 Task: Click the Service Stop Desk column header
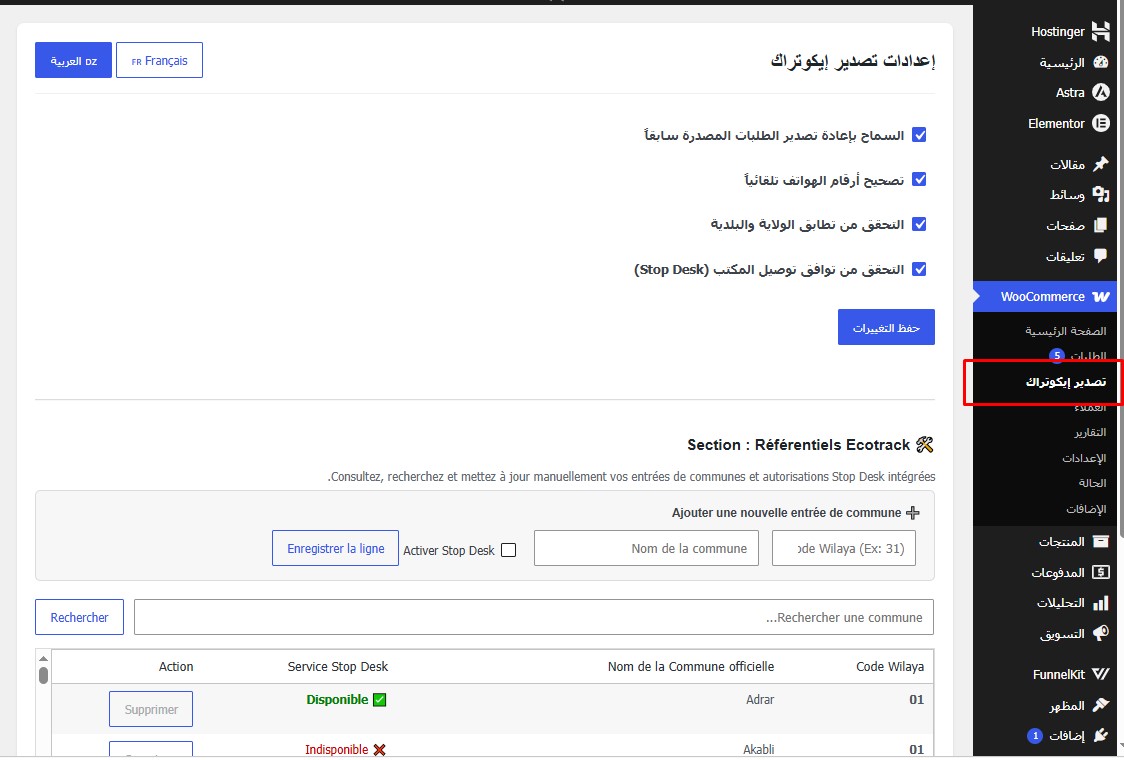[338, 666]
